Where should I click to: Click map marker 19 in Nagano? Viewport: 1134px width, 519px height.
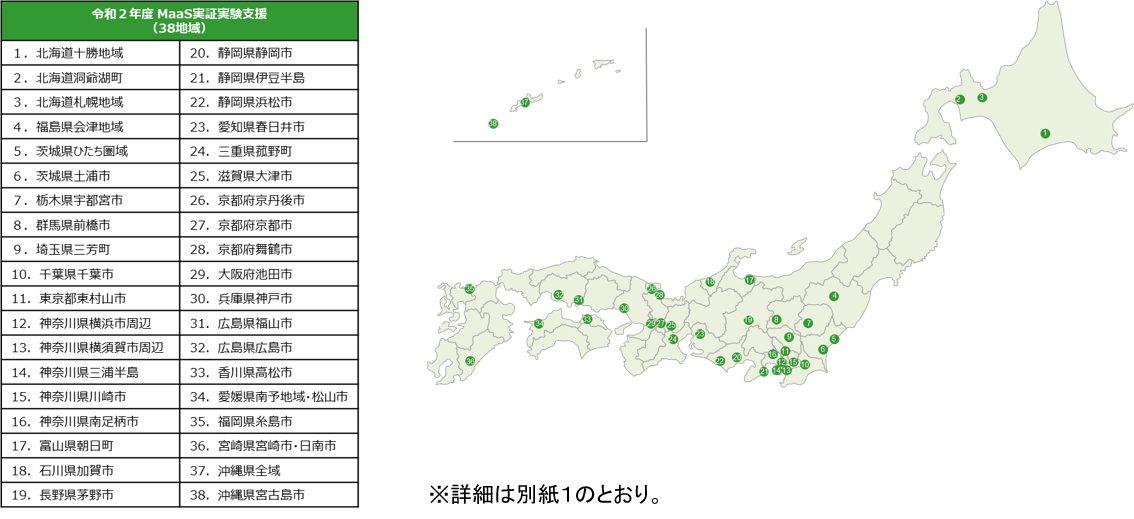[748, 320]
